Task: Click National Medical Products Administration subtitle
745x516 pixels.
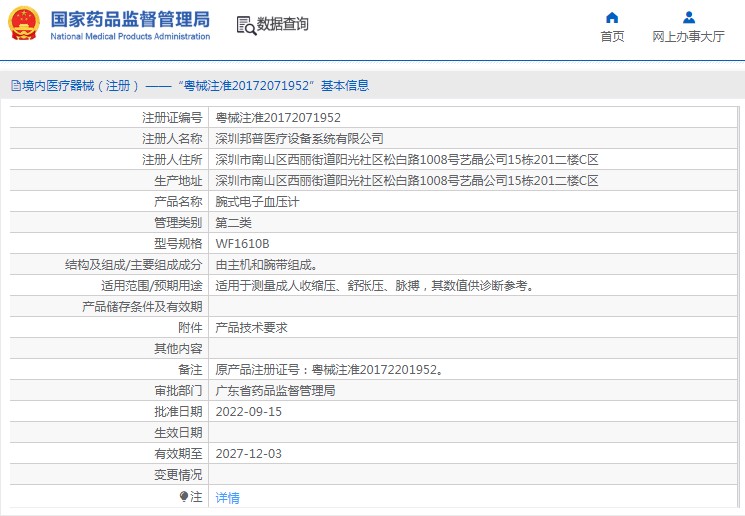Action: [130, 37]
